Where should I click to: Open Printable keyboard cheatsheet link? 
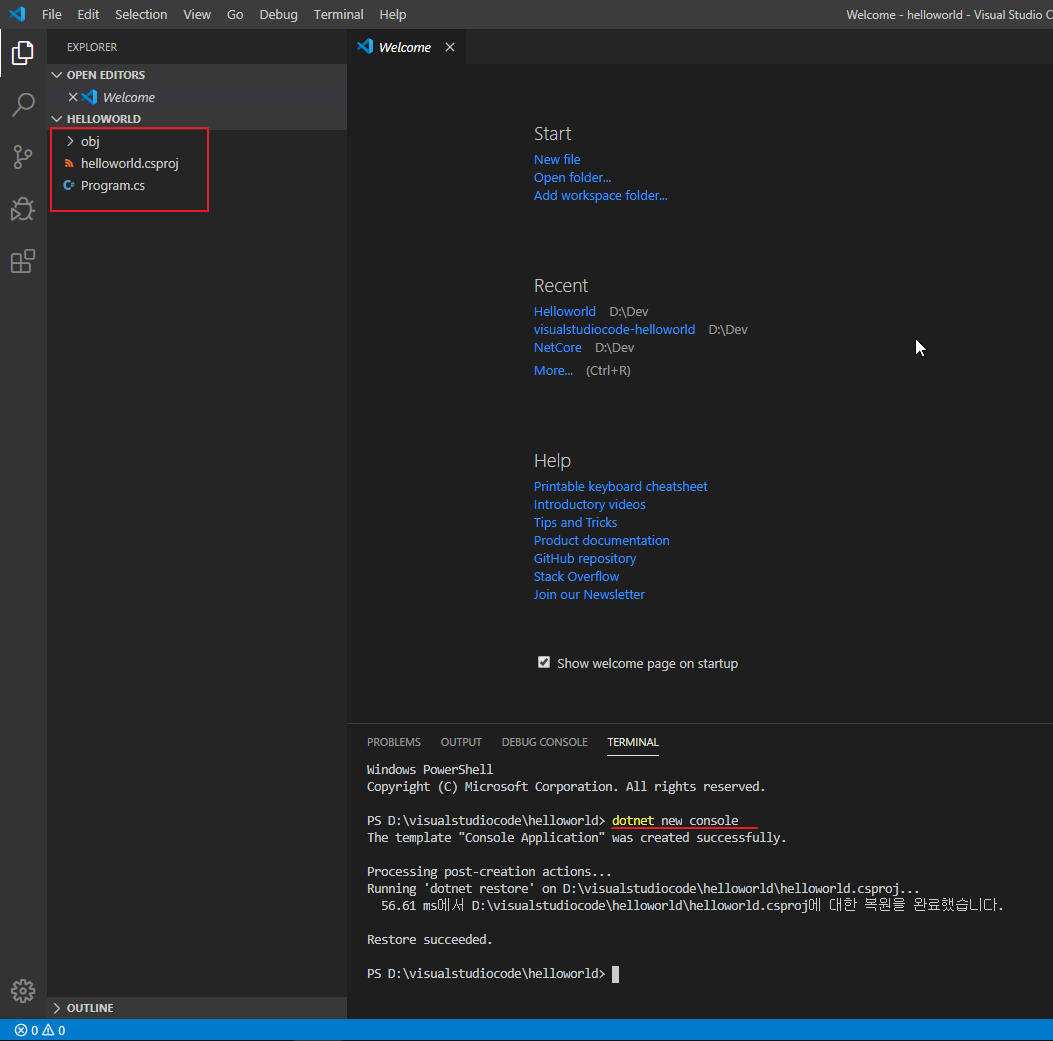pyautogui.click(x=621, y=486)
